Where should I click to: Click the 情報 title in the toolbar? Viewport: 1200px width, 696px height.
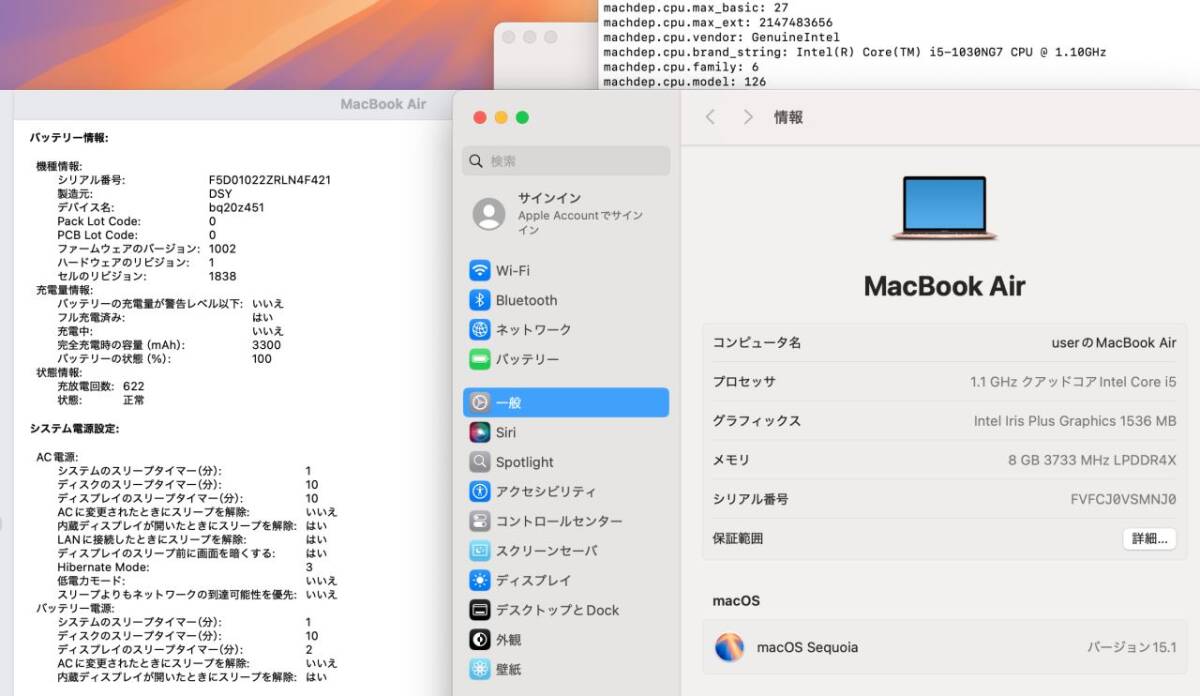point(789,117)
